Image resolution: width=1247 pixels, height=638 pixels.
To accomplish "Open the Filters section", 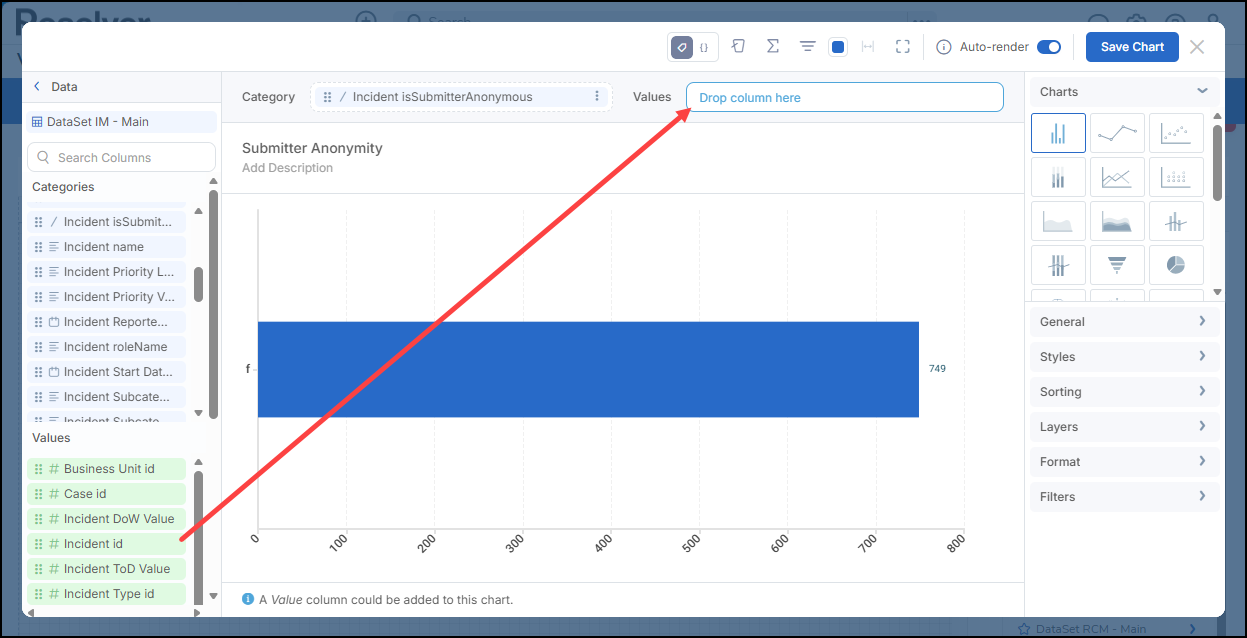I will [1125, 497].
